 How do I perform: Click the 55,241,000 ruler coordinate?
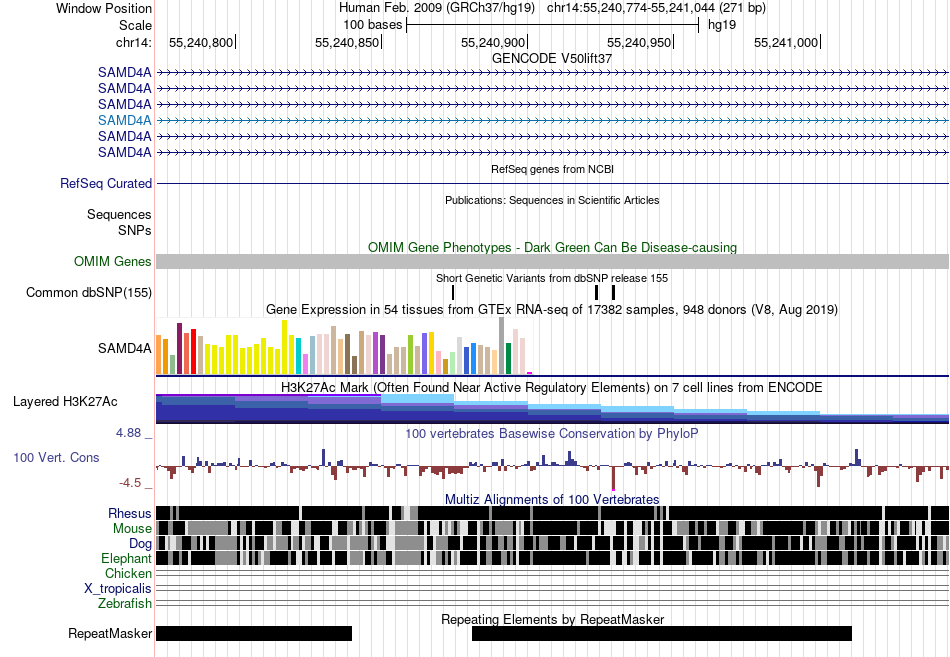[x=786, y=42]
